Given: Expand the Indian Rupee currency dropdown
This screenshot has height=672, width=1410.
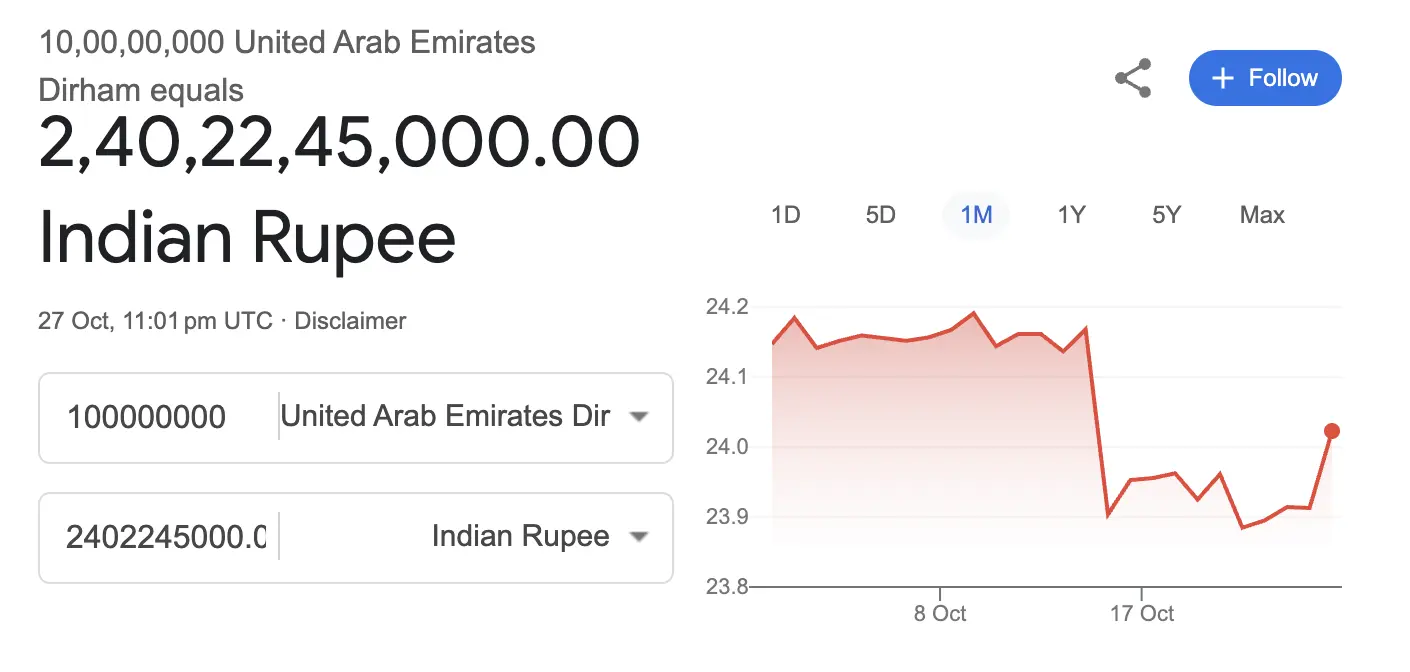Looking at the screenshot, I should 540,537.
